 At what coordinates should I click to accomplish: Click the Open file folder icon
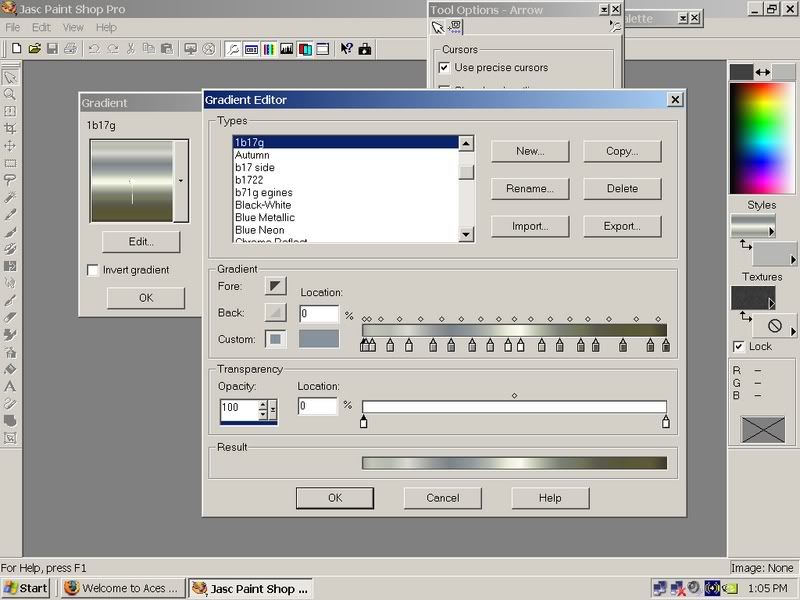34,48
